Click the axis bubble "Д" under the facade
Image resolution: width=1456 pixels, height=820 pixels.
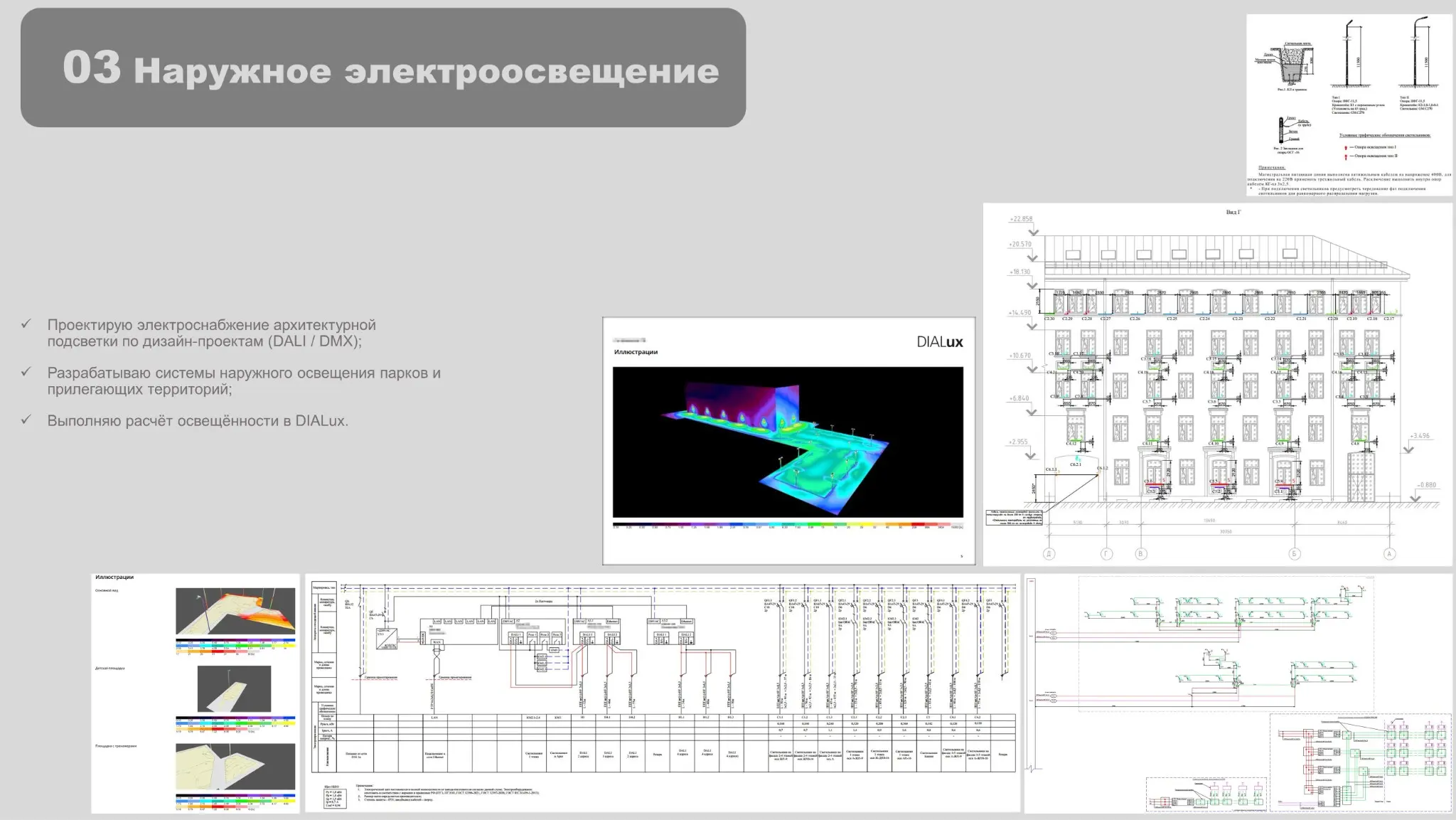click(x=1048, y=554)
